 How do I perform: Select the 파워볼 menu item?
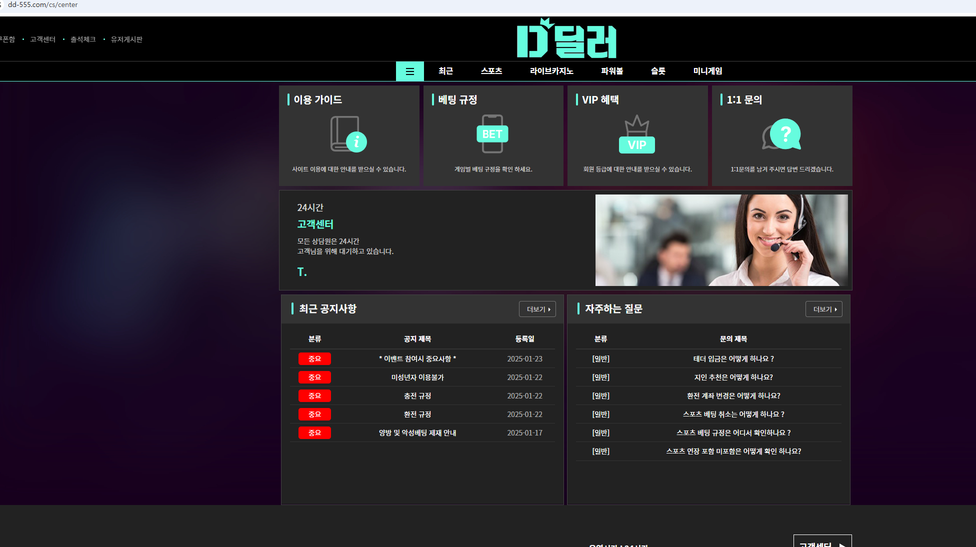coord(612,71)
